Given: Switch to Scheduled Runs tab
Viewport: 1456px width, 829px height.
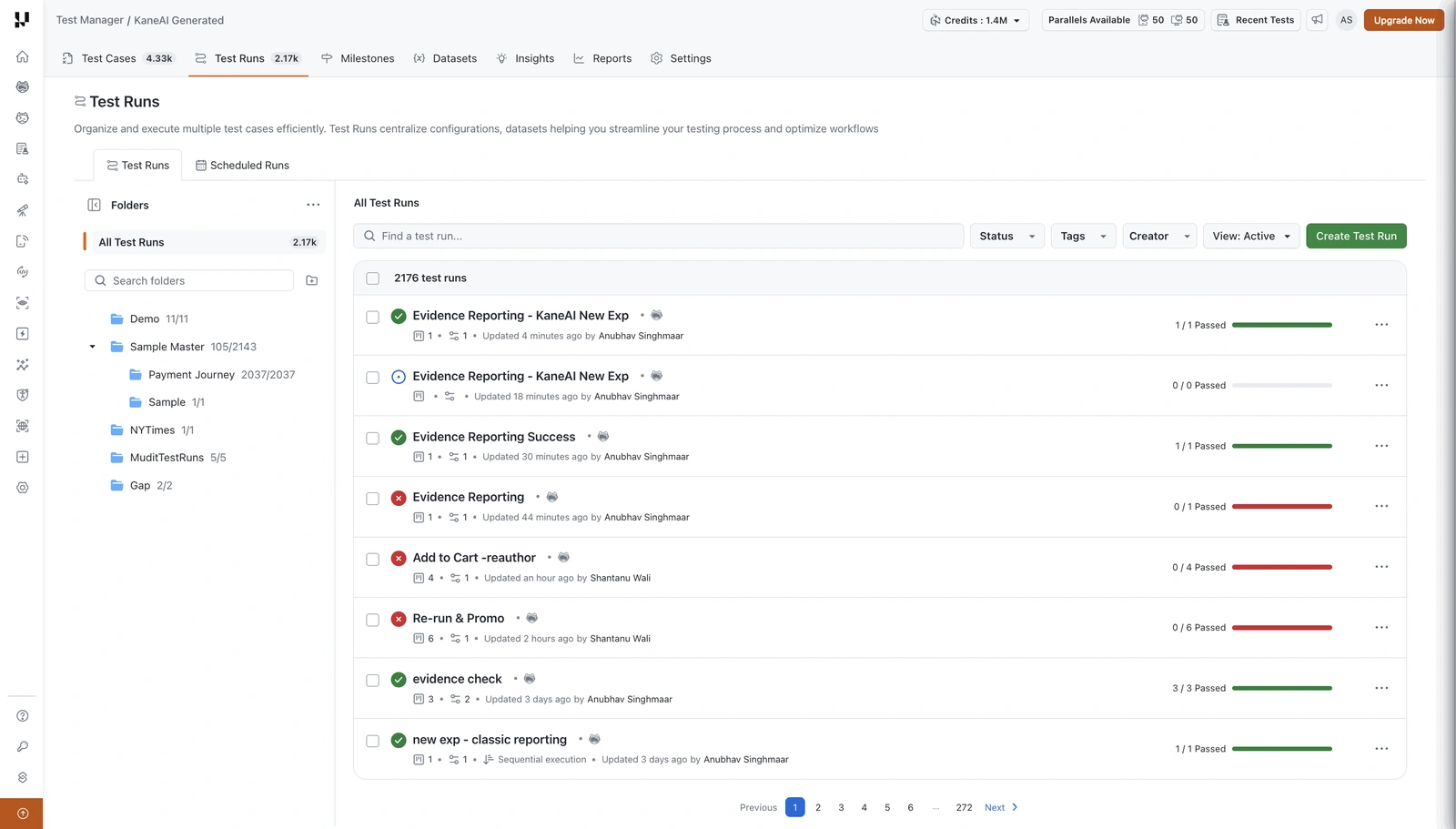Looking at the screenshot, I should point(242,165).
